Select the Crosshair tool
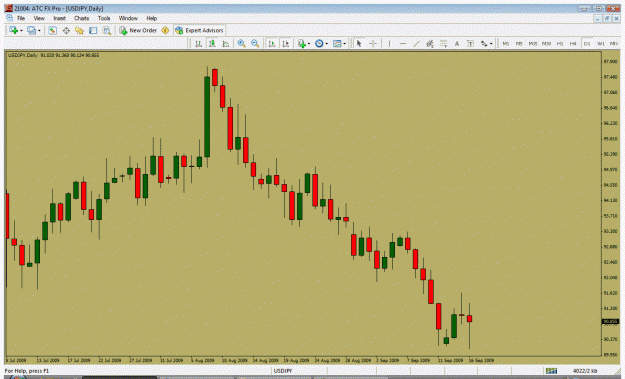 point(373,43)
